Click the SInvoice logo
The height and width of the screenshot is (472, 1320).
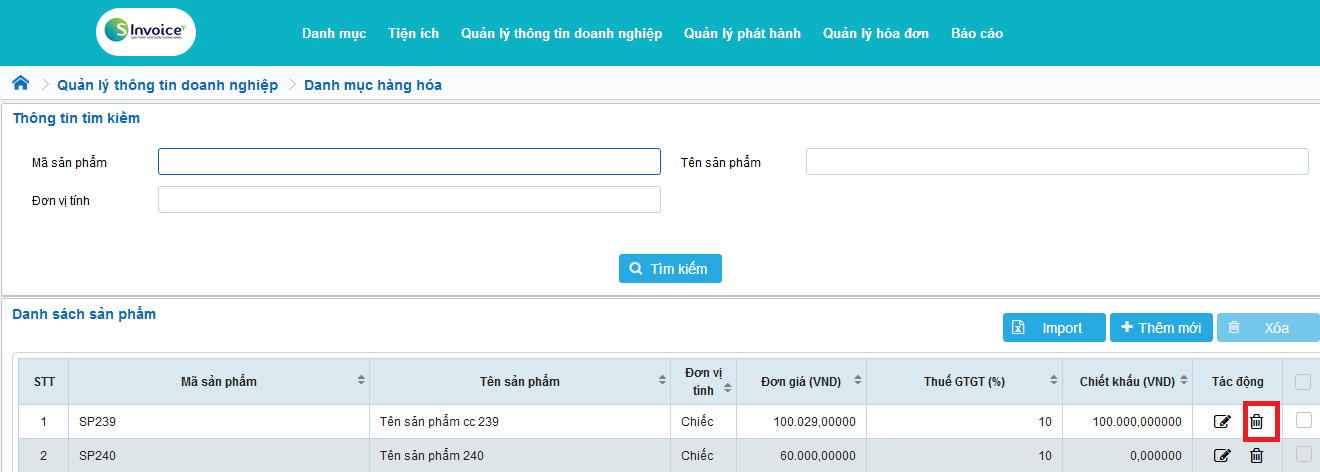coord(146,32)
